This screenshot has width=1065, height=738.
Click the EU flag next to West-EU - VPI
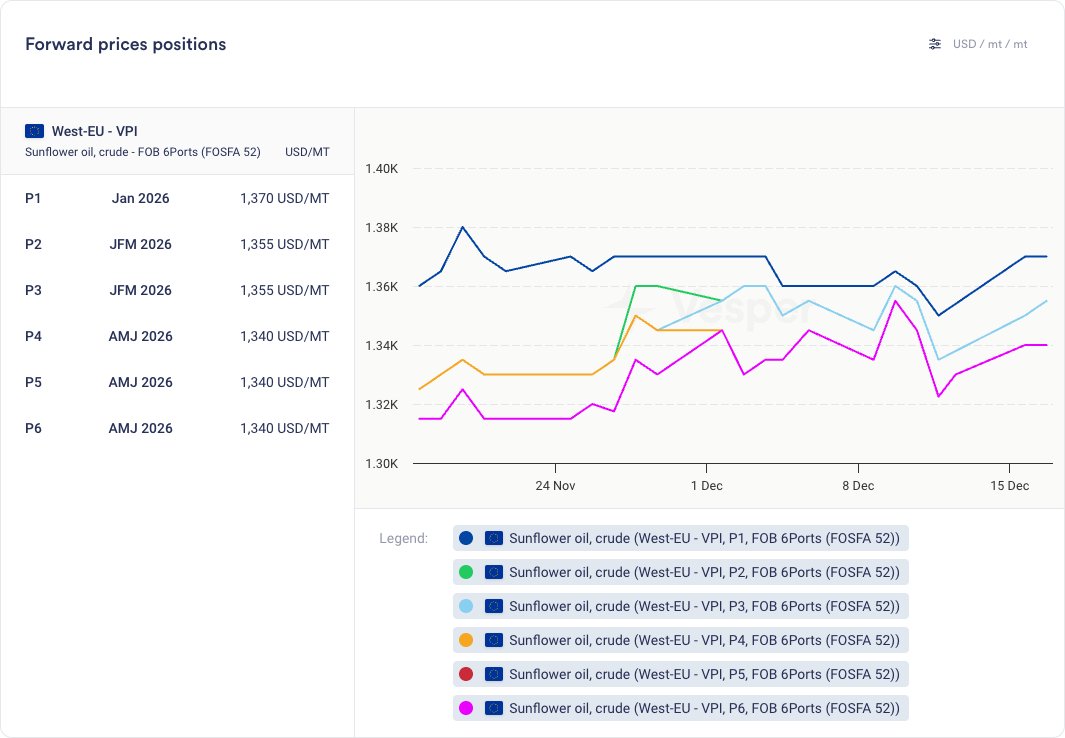pos(35,131)
